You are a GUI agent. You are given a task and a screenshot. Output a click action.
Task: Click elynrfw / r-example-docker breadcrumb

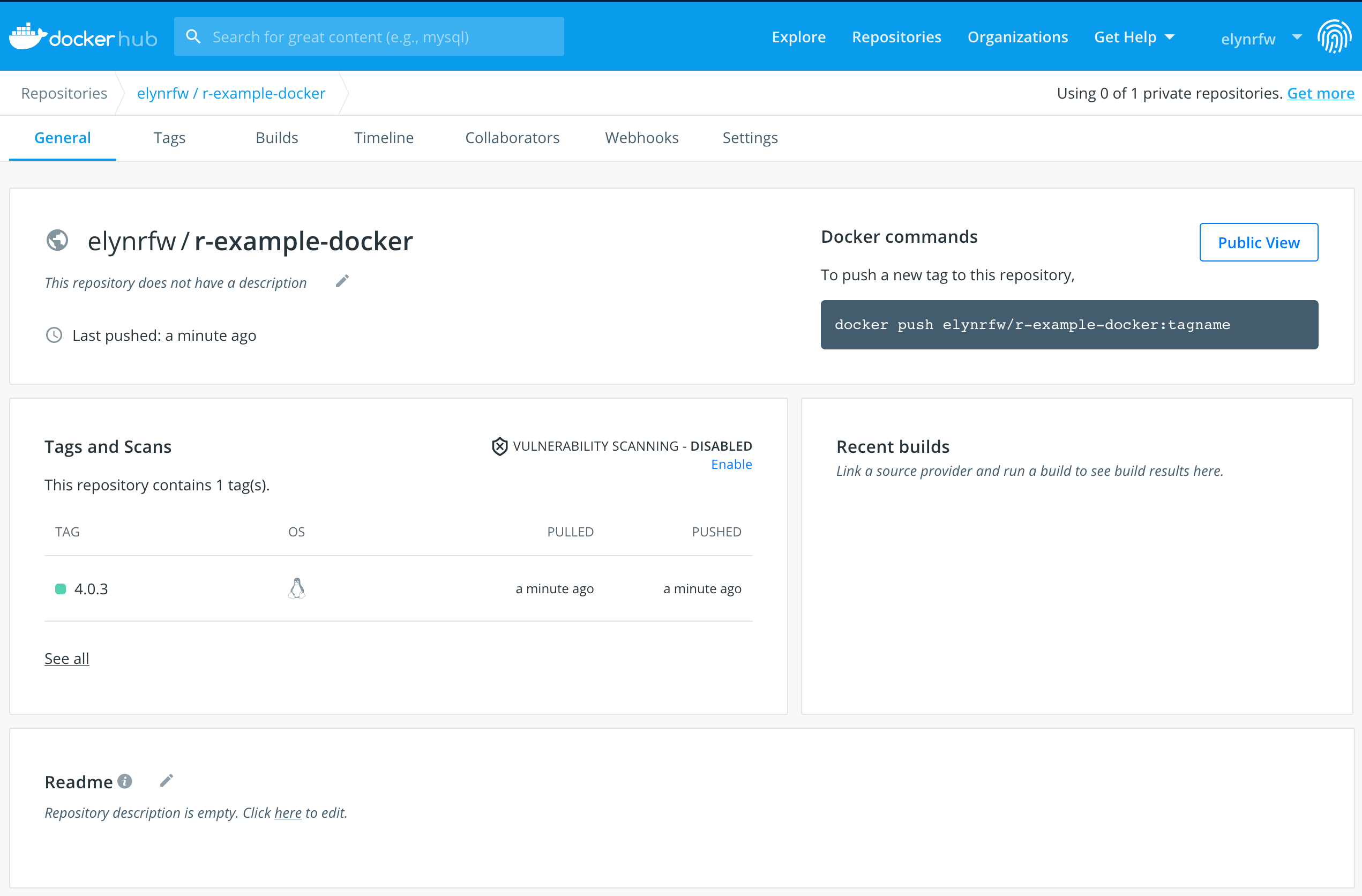231,93
